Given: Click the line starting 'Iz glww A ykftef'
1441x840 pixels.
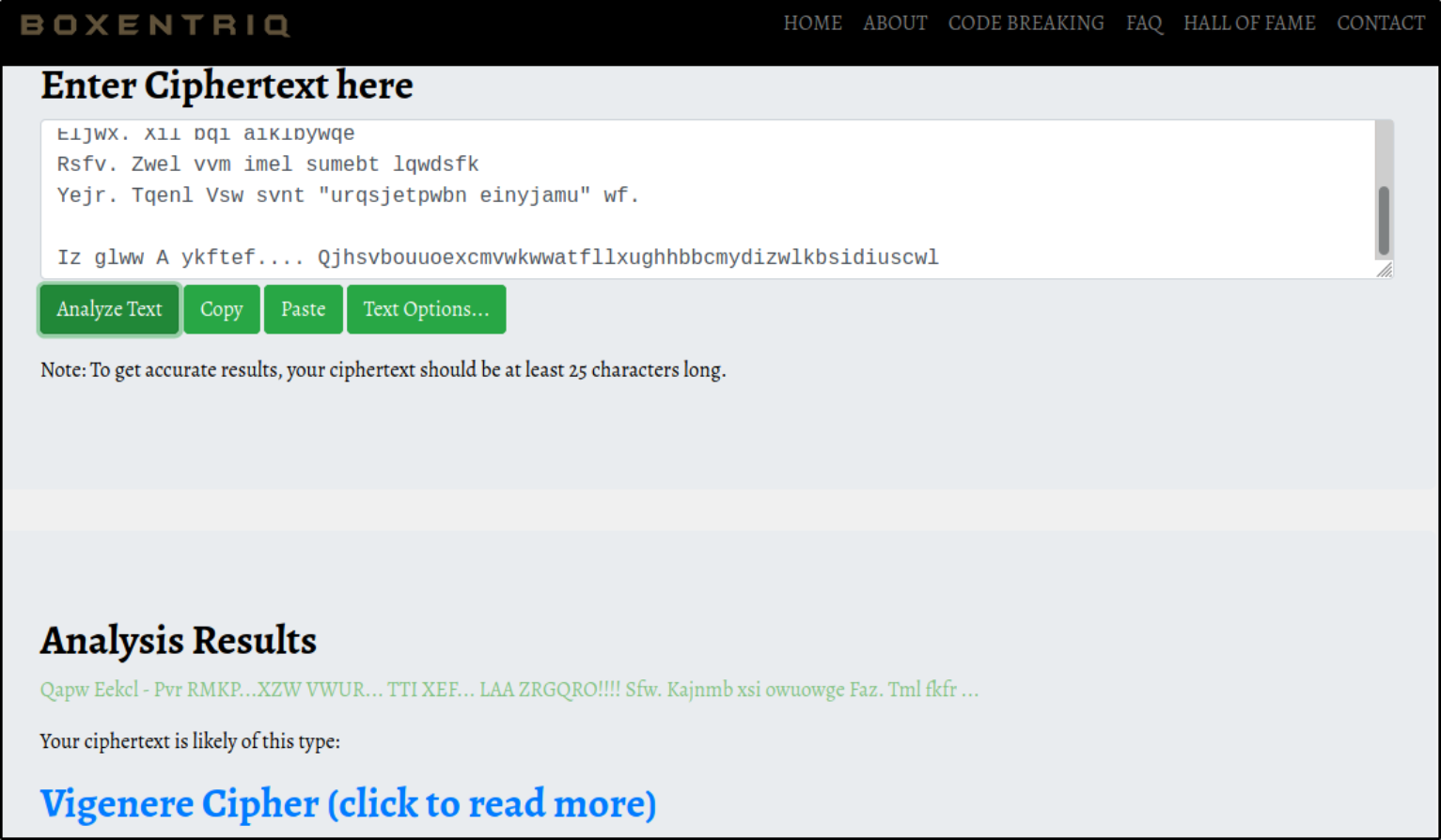Looking at the screenshot, I should click(x=497, y=257).
